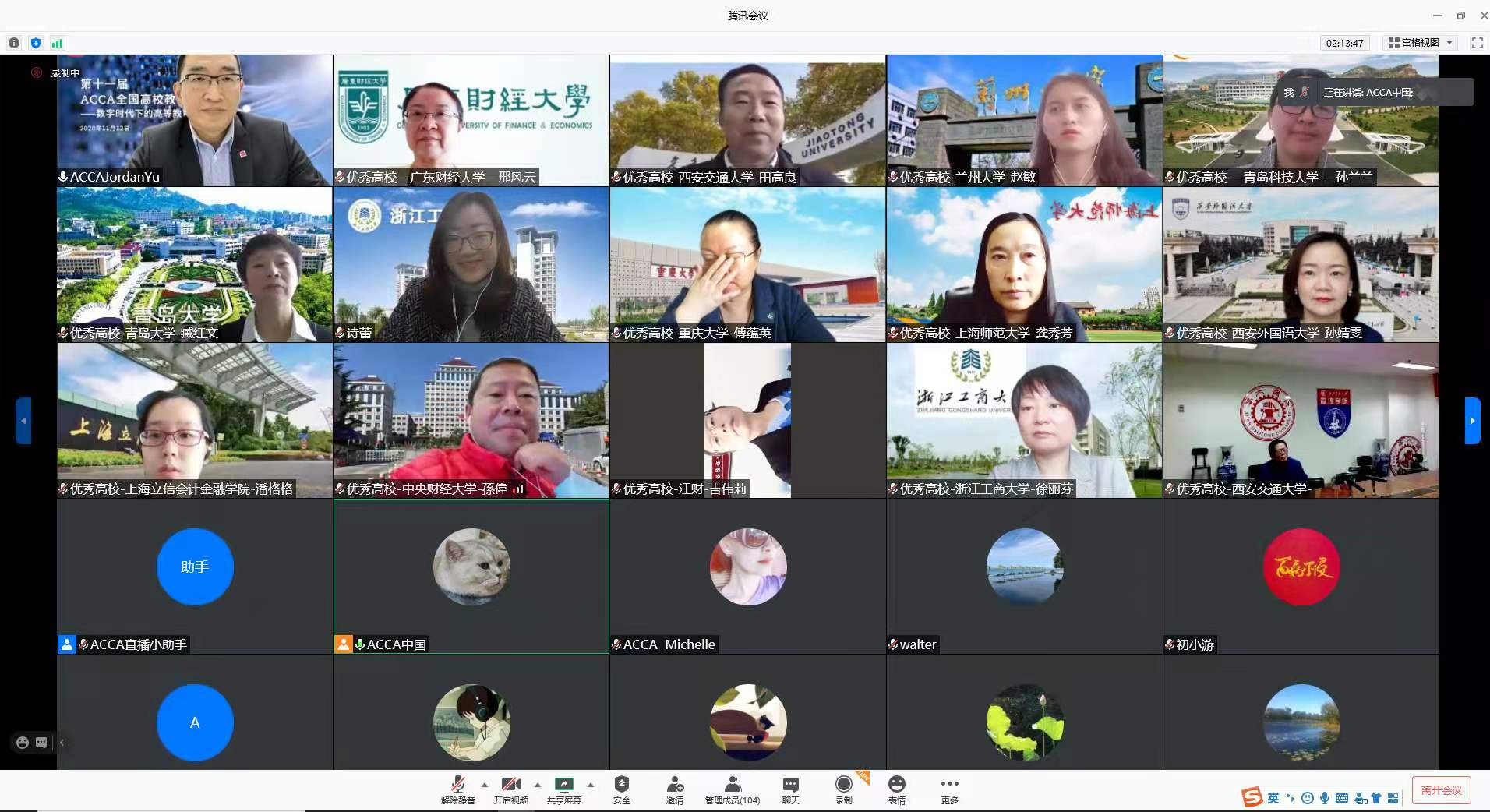1490x812 pixels.
Task: Click the blue security shield icon
Action: pos(36,43)
